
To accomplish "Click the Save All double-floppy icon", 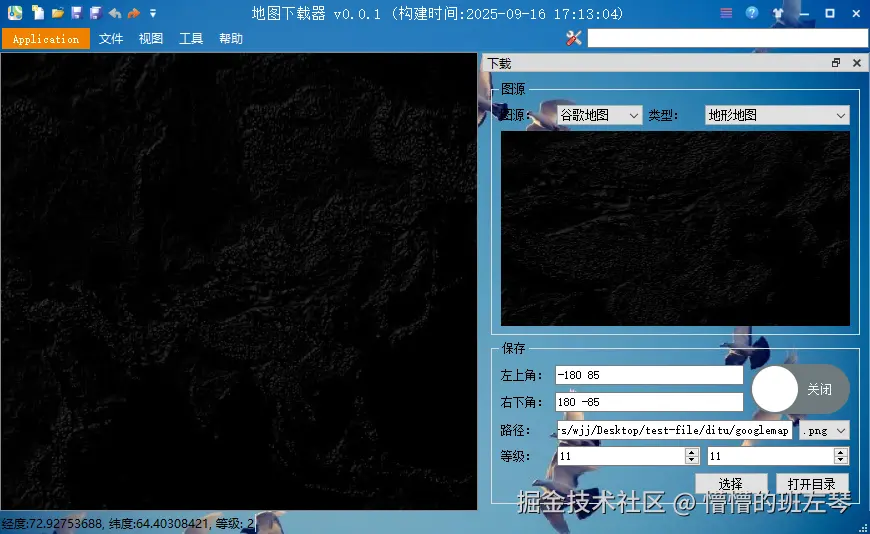I will coord(96,13).
